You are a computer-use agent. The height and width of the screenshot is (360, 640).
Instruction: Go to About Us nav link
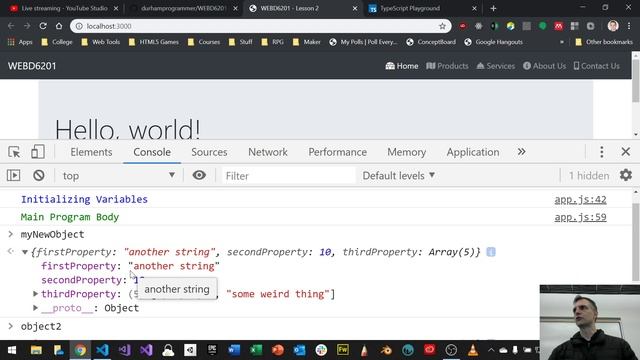[x=544, y=66]
